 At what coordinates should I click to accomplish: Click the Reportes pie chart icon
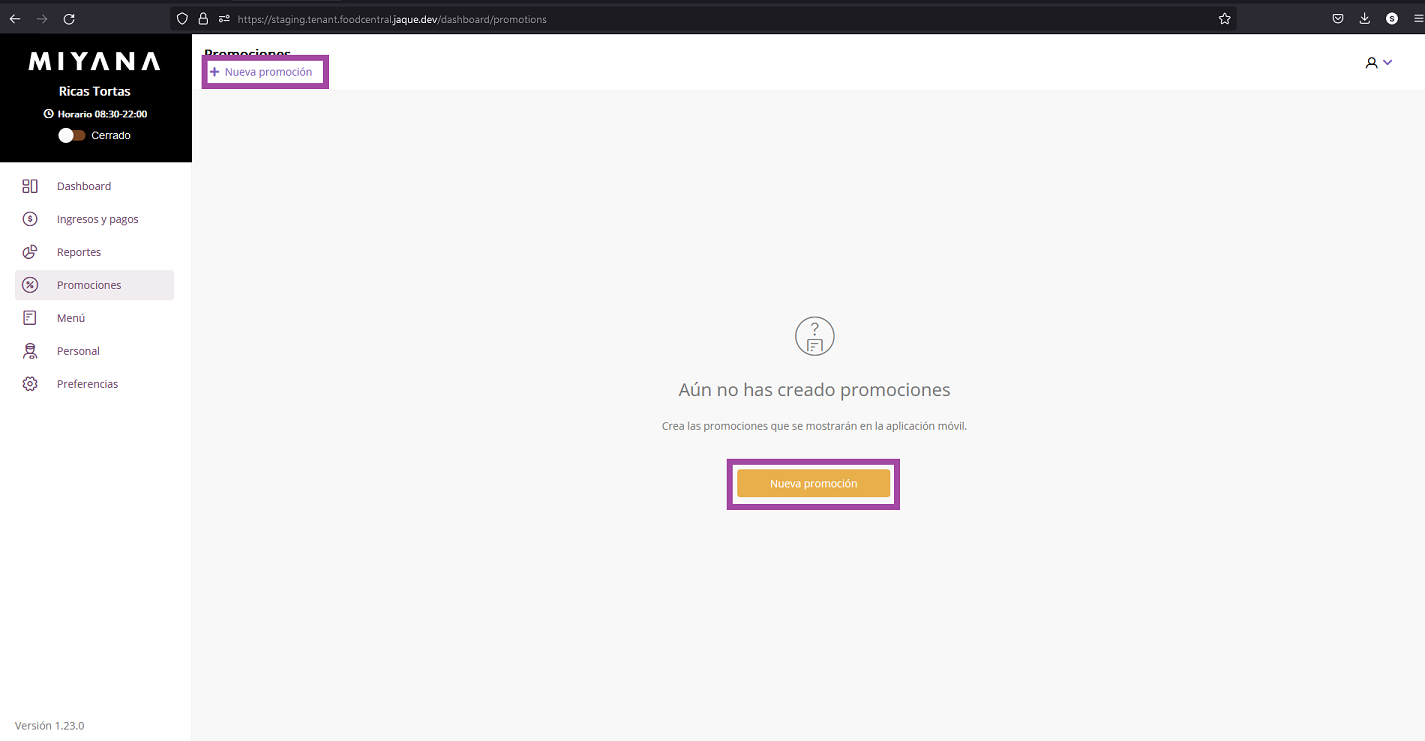pos(30,252)
